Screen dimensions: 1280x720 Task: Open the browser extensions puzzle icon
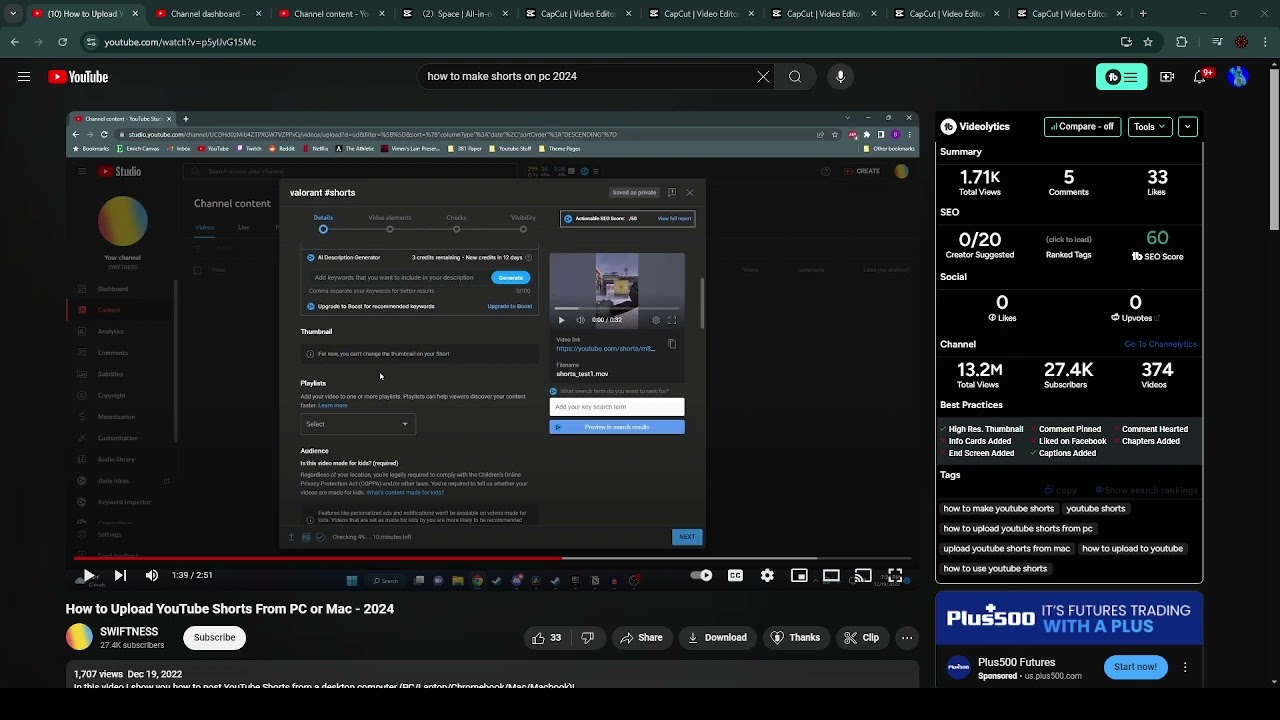pyautogui.click(x=1181, y=42)
